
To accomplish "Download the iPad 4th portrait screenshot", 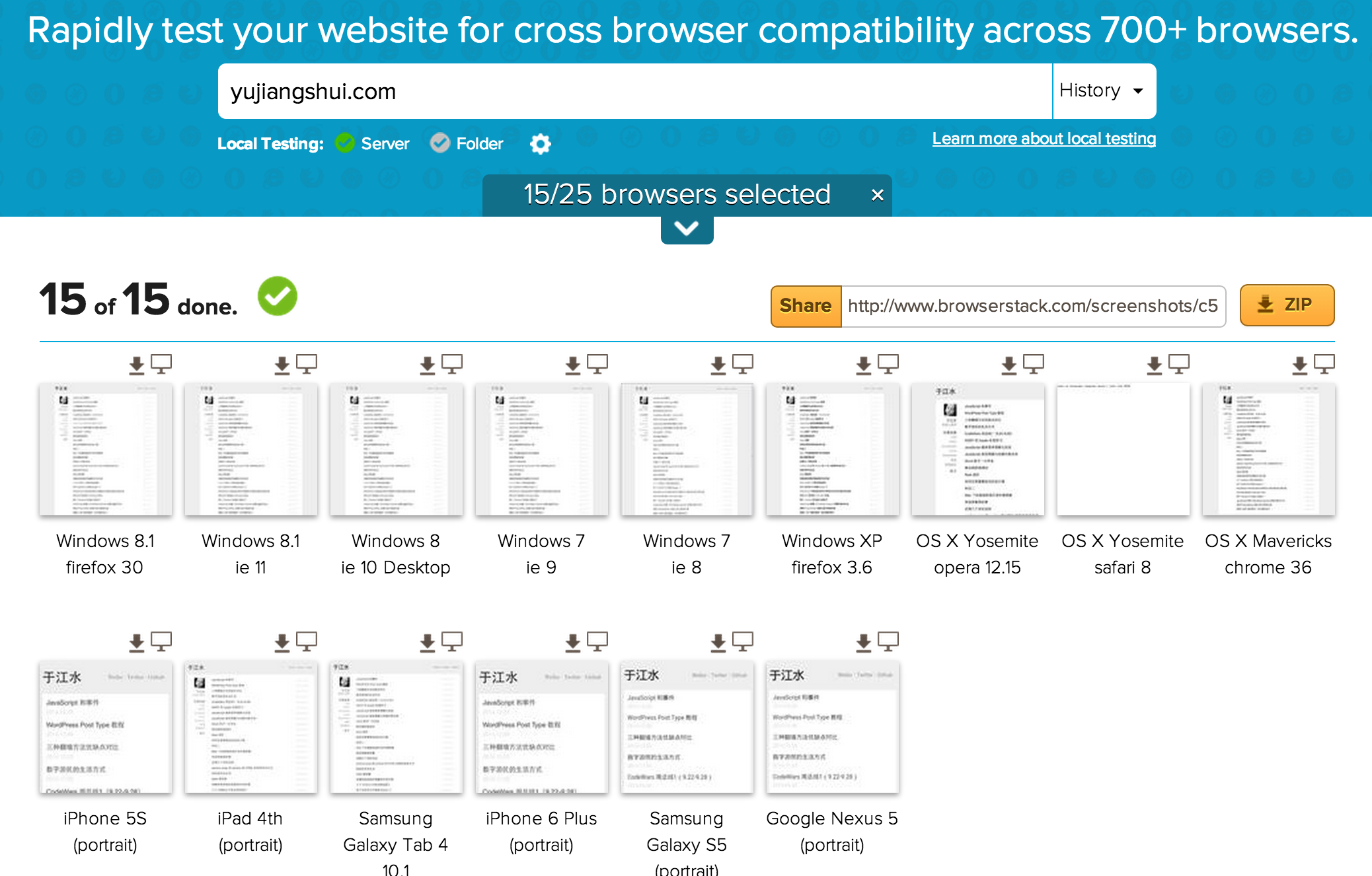I will (x=282, y=642).
